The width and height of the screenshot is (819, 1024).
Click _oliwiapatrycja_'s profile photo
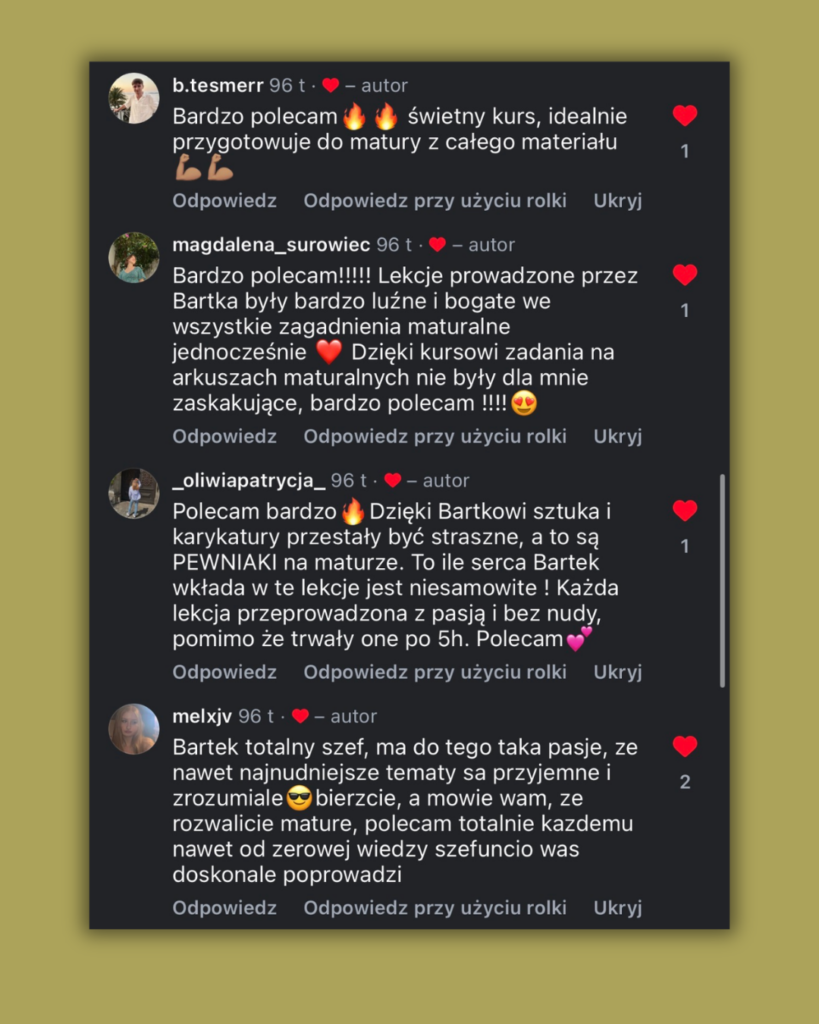pos(134,493)
